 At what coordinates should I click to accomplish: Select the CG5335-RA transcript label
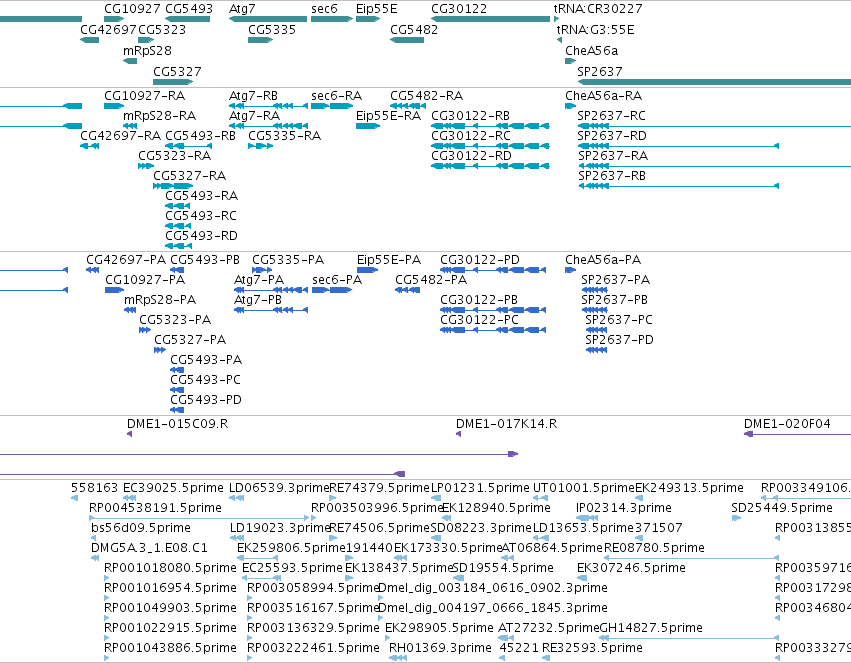(284, 136)
